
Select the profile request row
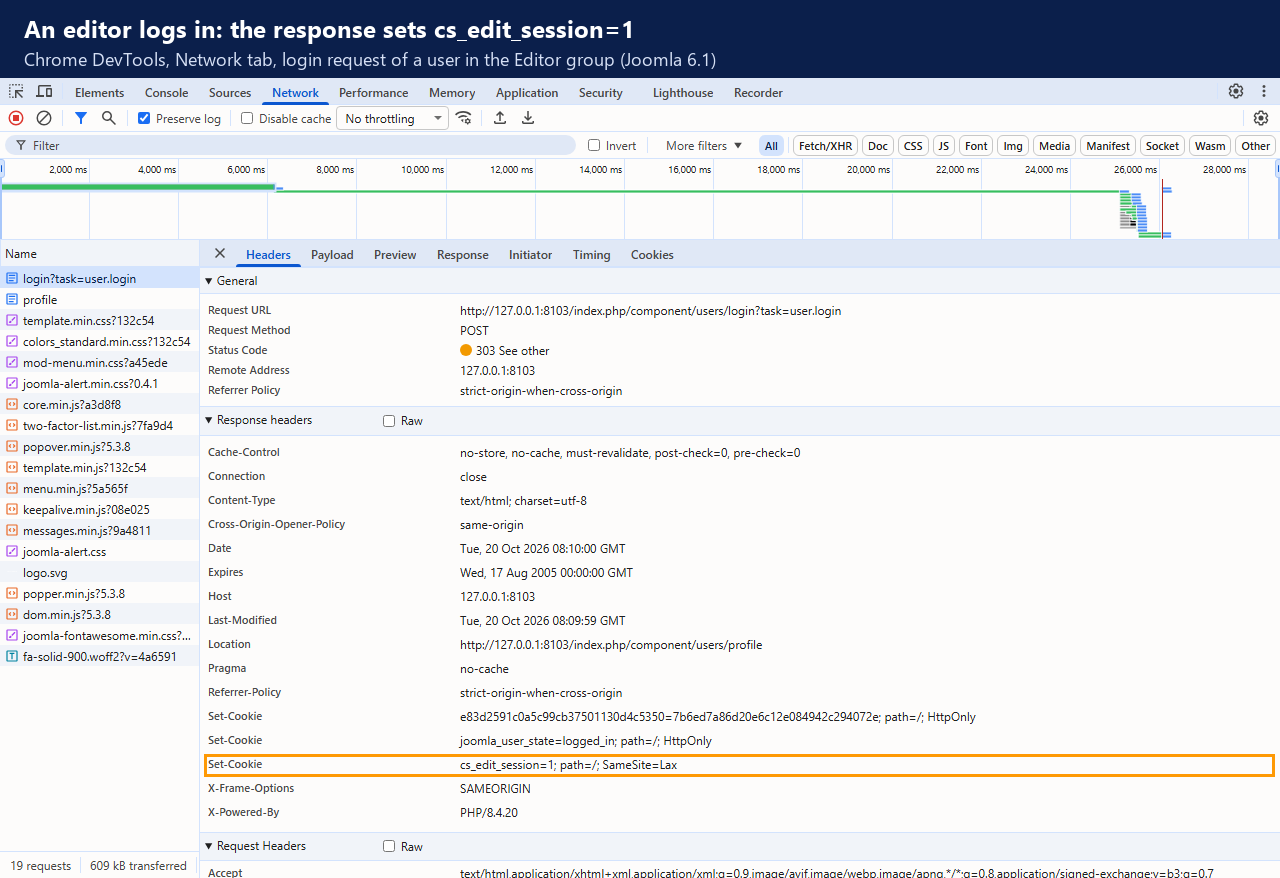100,300
